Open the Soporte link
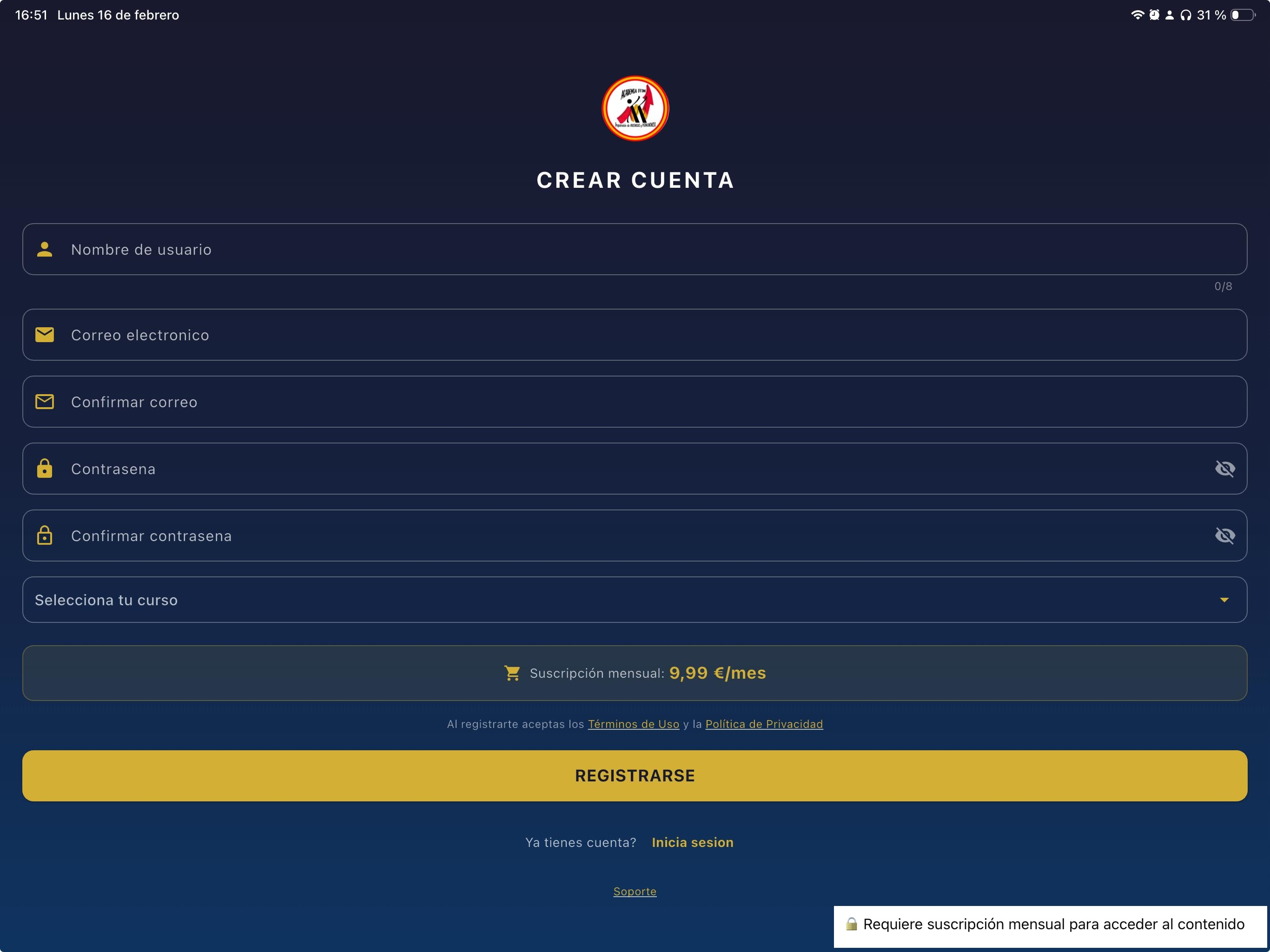Image resolution: width=1270 pixels, height=952 pixels. tap(635, 891)
